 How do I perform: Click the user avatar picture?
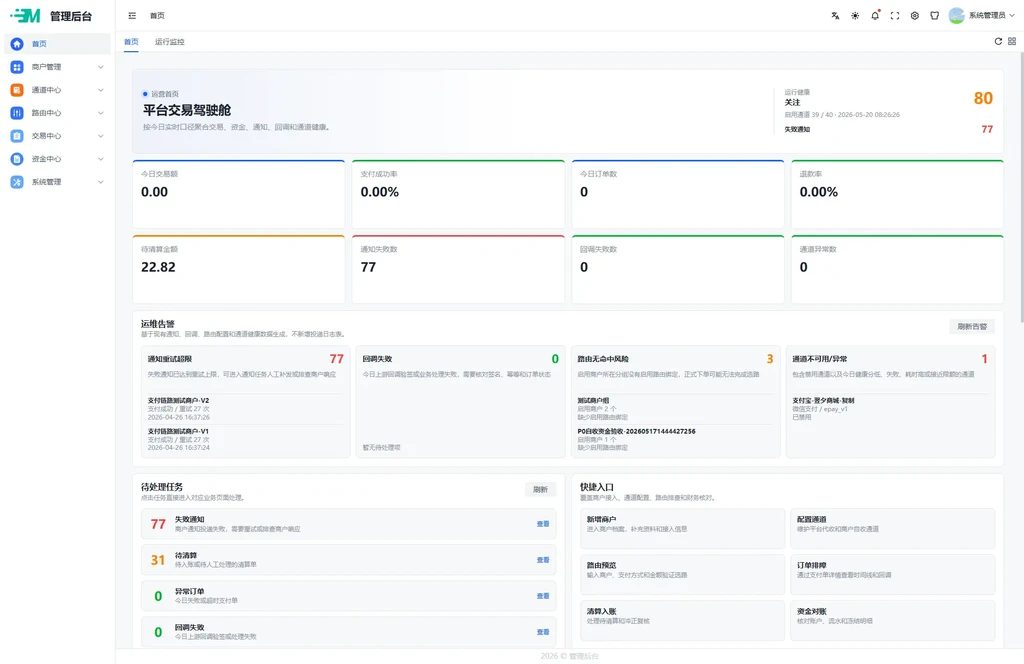(956, 16)
